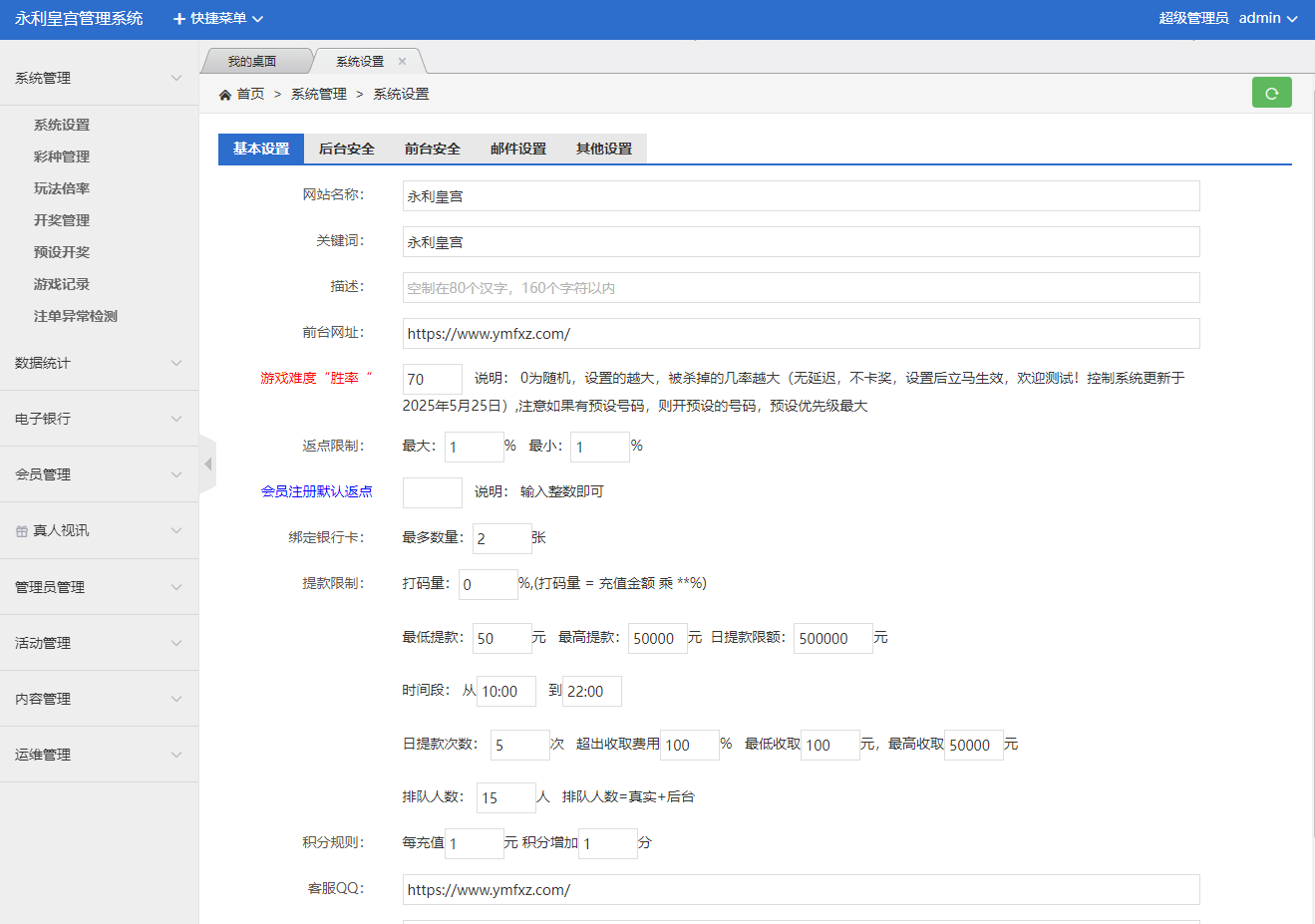Switch to the 后台安全 tab

click(x=346, y=149)
